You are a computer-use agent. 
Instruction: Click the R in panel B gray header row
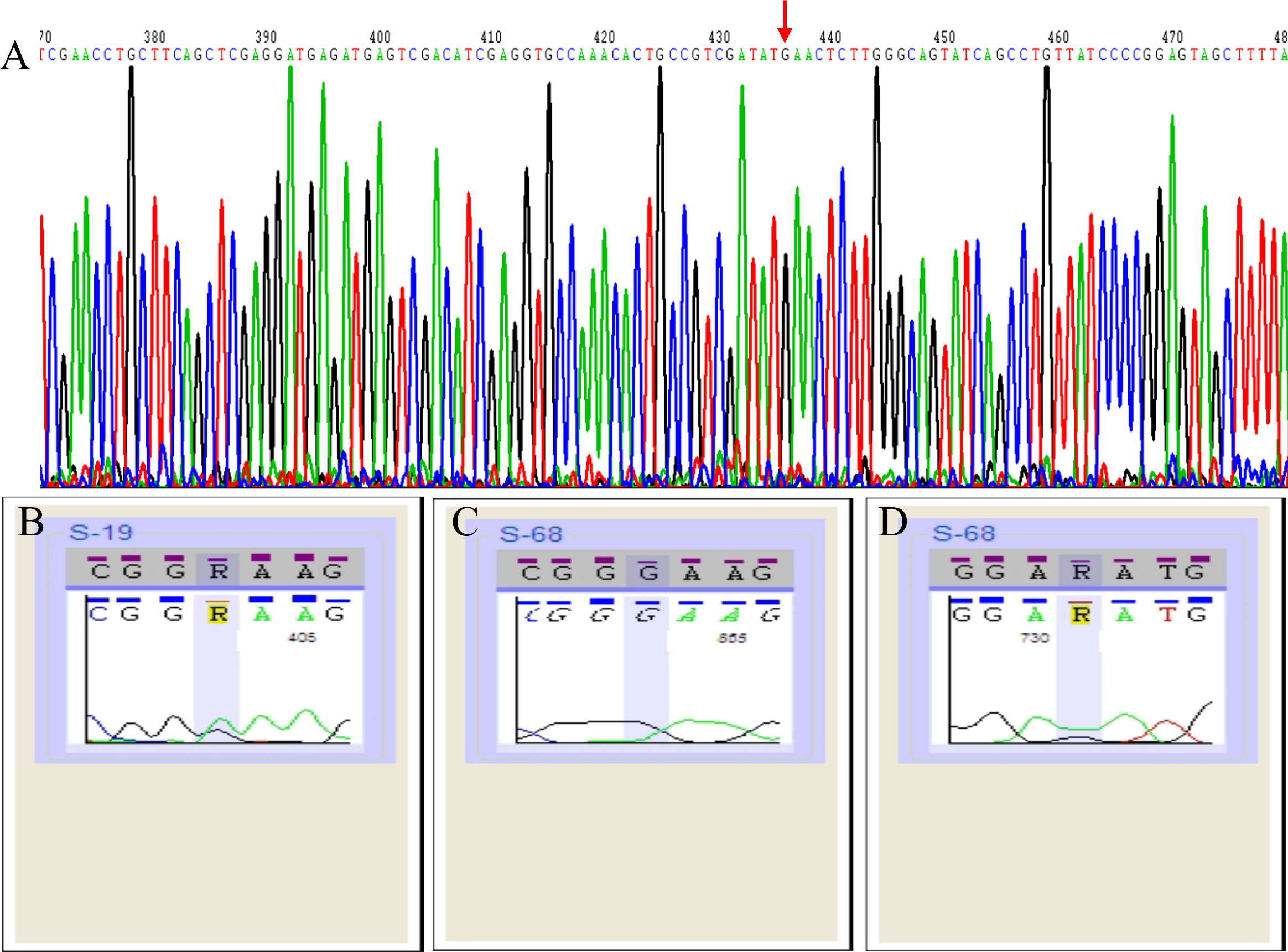tap(219, 571)
